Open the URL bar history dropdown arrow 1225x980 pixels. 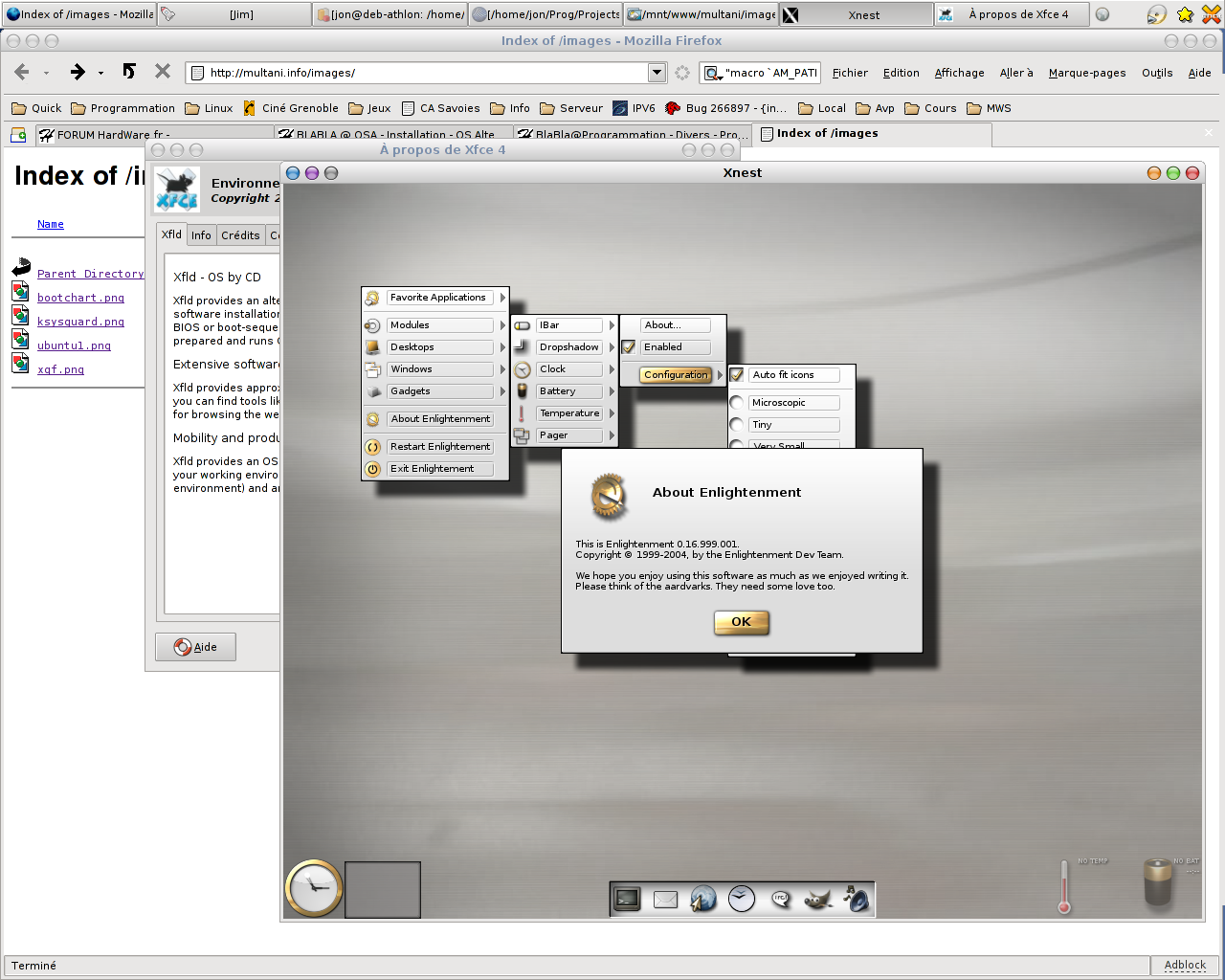(x=657, y=73)
